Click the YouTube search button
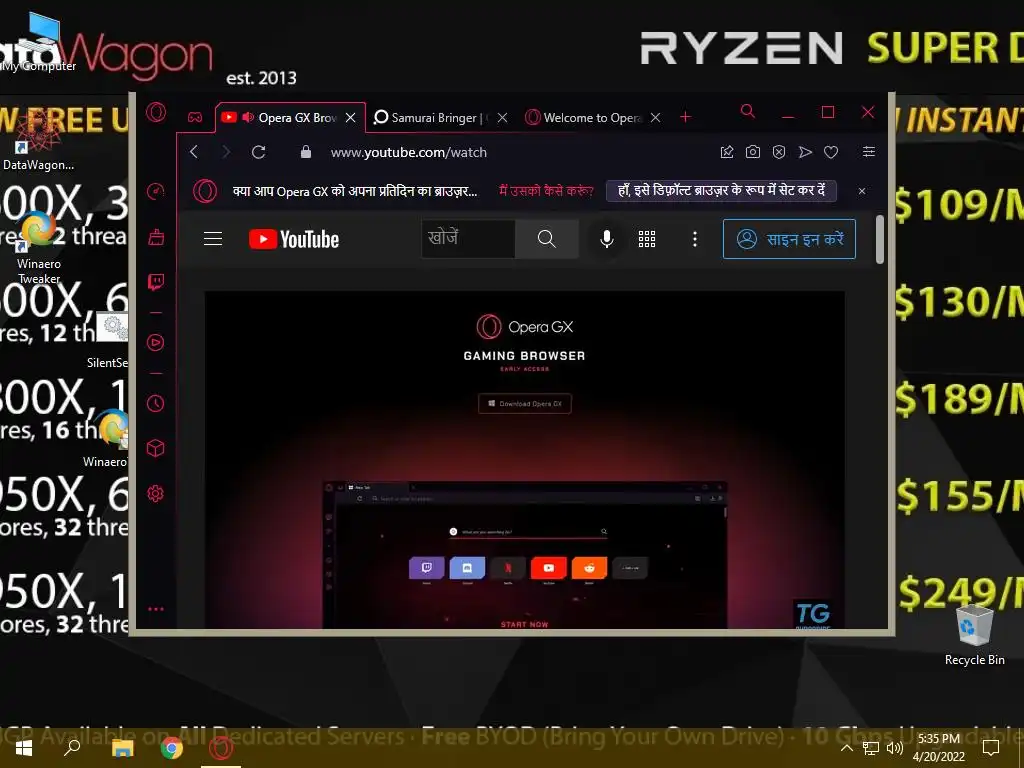1024x768 pixels. (x=547, y=239)
